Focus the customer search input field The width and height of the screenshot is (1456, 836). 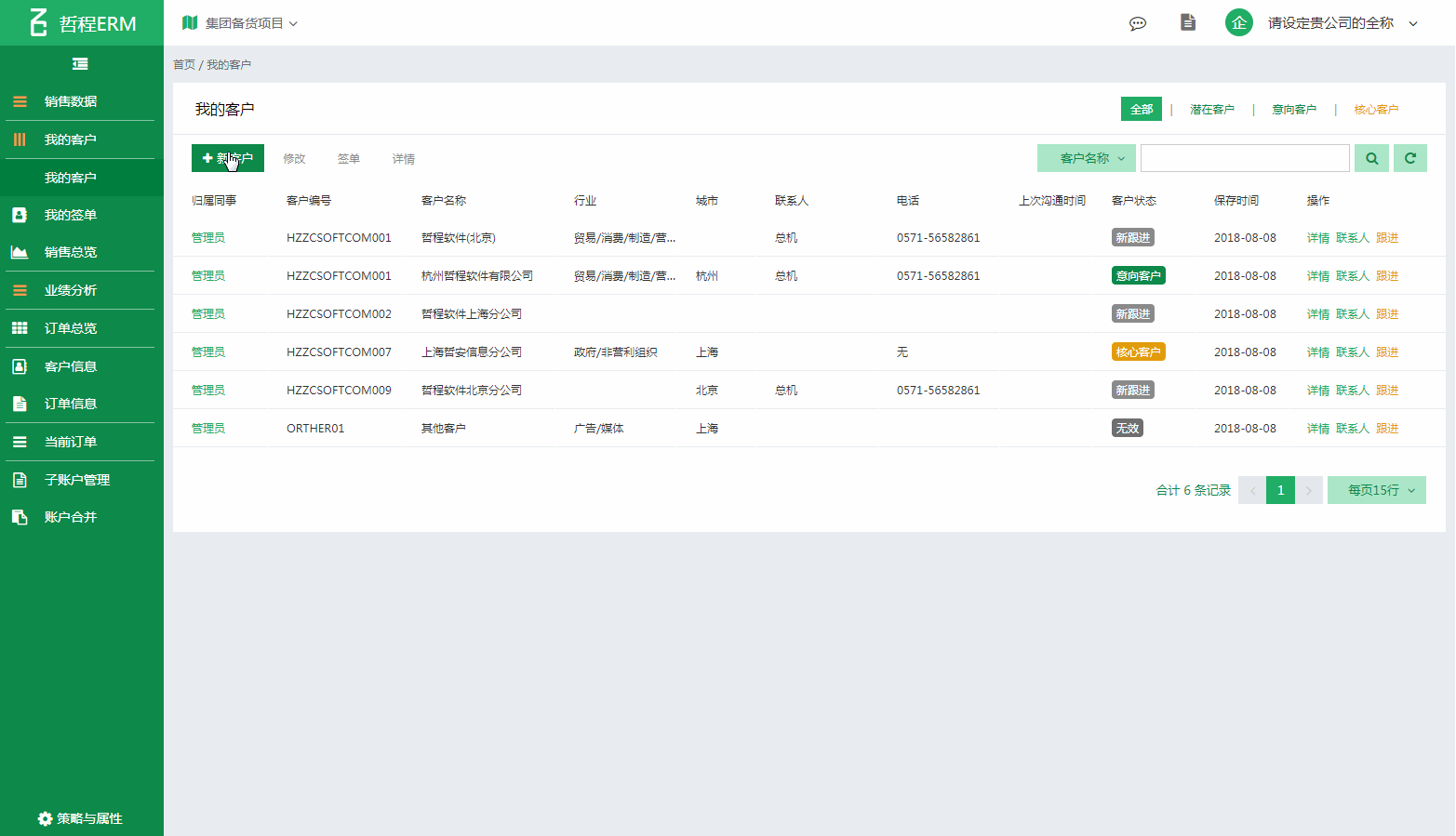click(1244, 158)
